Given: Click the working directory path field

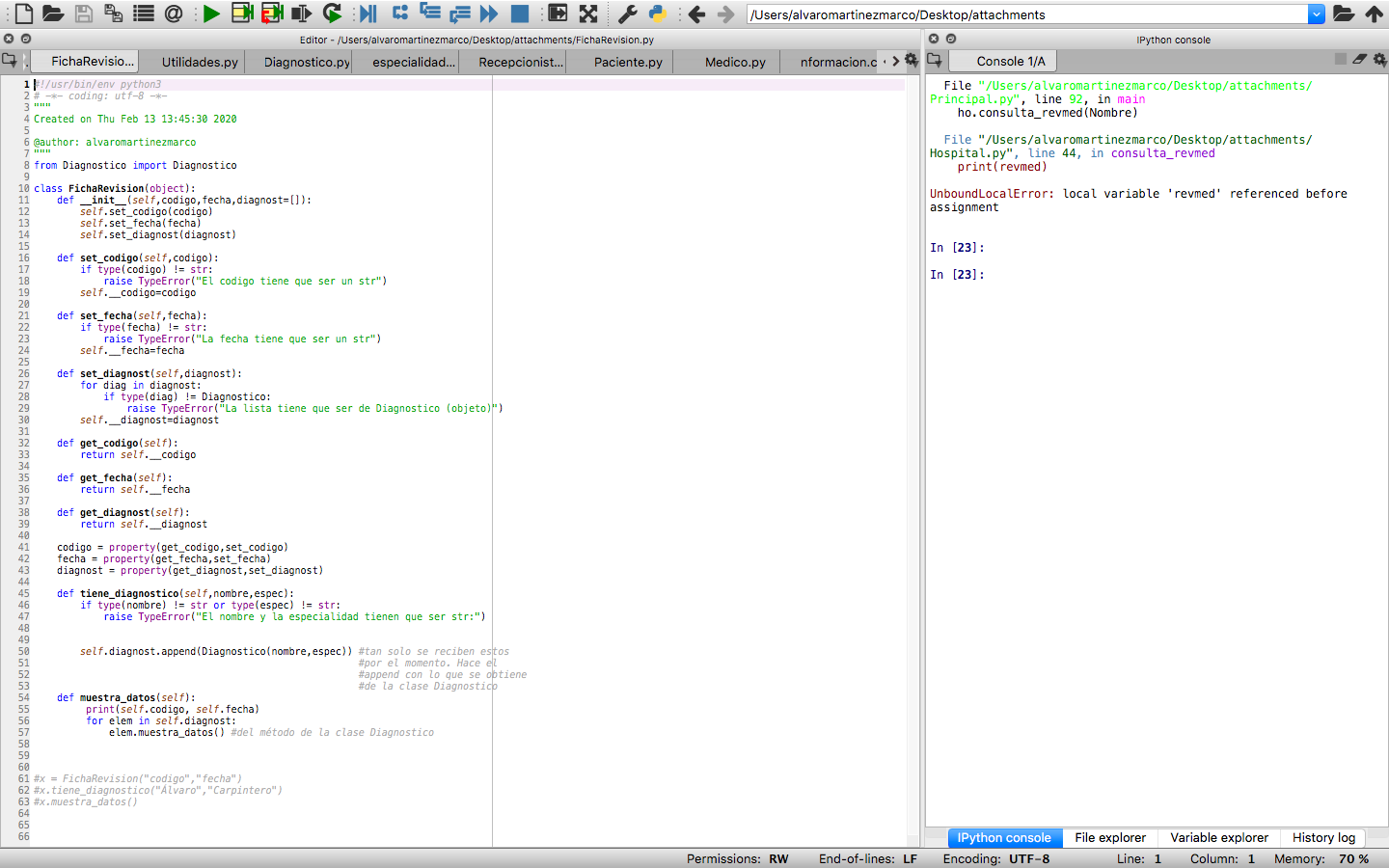Looking at the screenshot, I should (1027, 14).
